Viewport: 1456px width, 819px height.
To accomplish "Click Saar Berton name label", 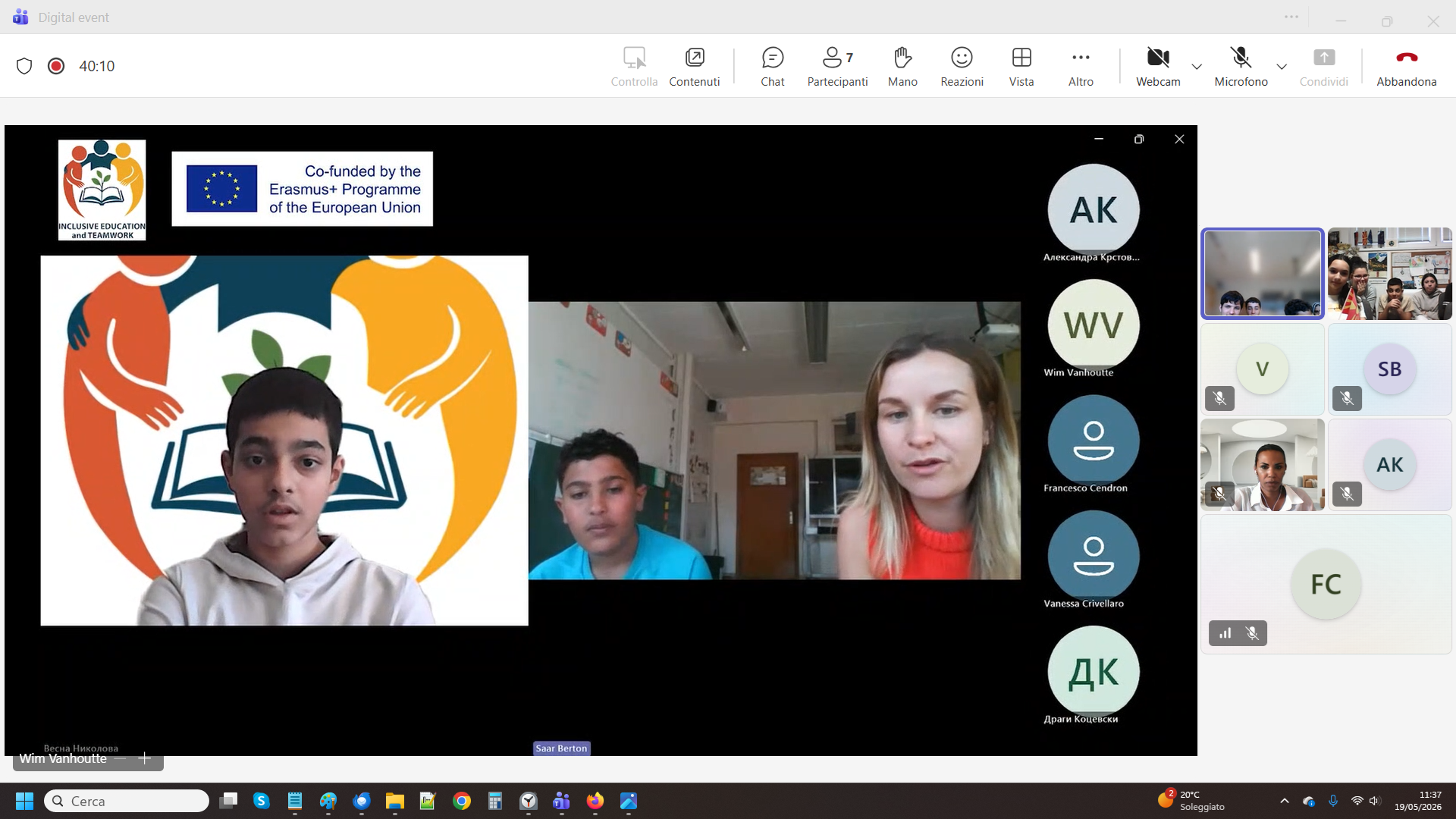I will (x=561, y=748).
